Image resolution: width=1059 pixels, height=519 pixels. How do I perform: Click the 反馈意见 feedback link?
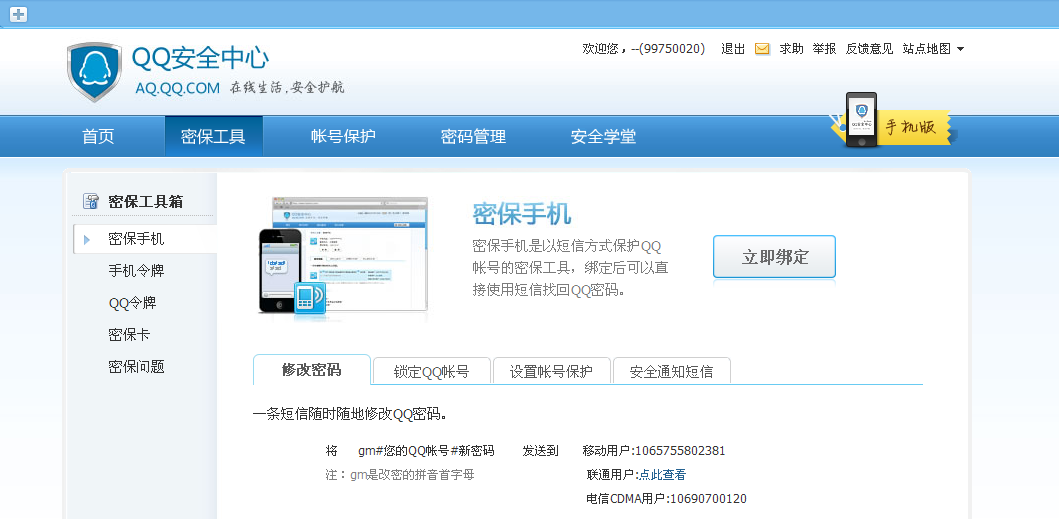coord(869,49)
